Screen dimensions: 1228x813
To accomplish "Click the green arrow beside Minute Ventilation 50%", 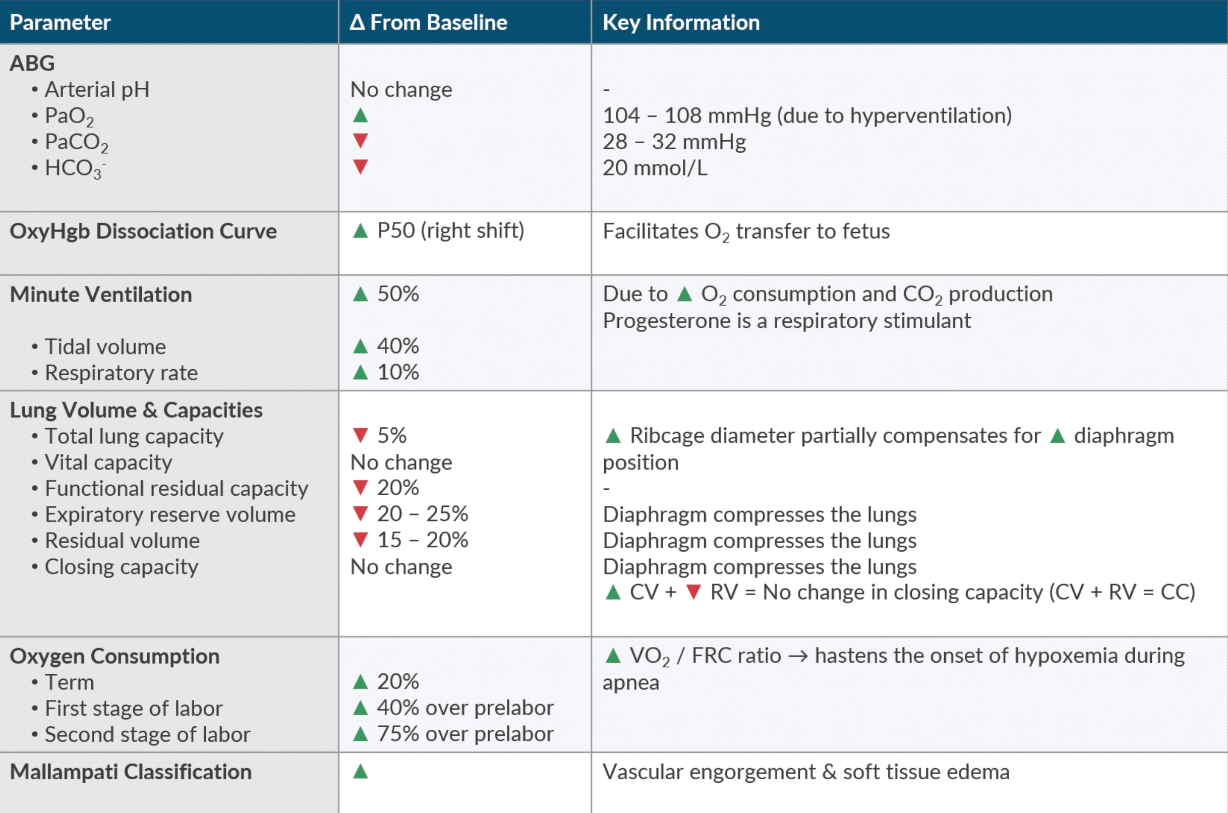I will [361, 294].
